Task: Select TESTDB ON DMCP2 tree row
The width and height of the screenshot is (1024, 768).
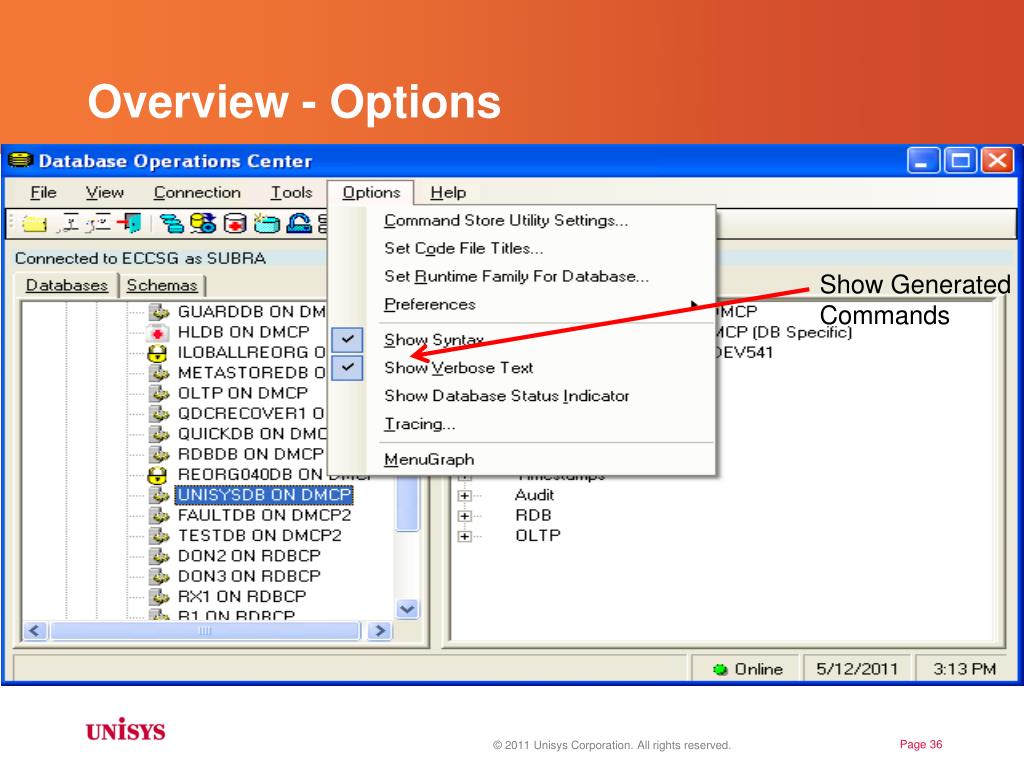Action: click(259, 536)
